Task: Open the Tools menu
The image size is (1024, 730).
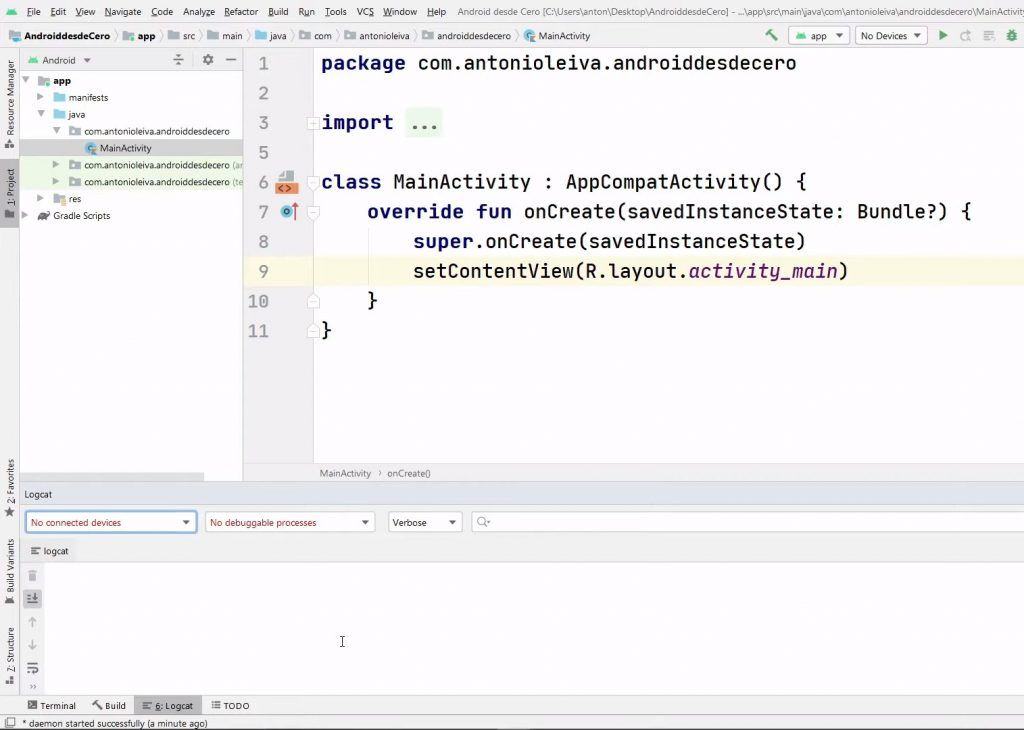Action: [336, 12]
